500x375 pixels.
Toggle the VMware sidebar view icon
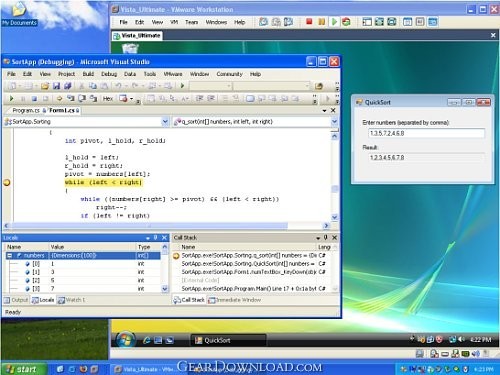[x=367, y=22]
